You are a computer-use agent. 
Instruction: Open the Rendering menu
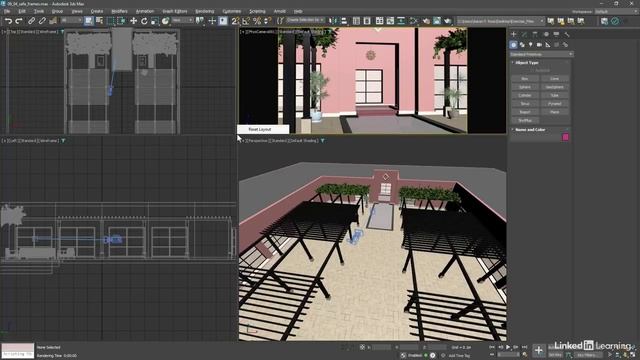coord(204,11)
